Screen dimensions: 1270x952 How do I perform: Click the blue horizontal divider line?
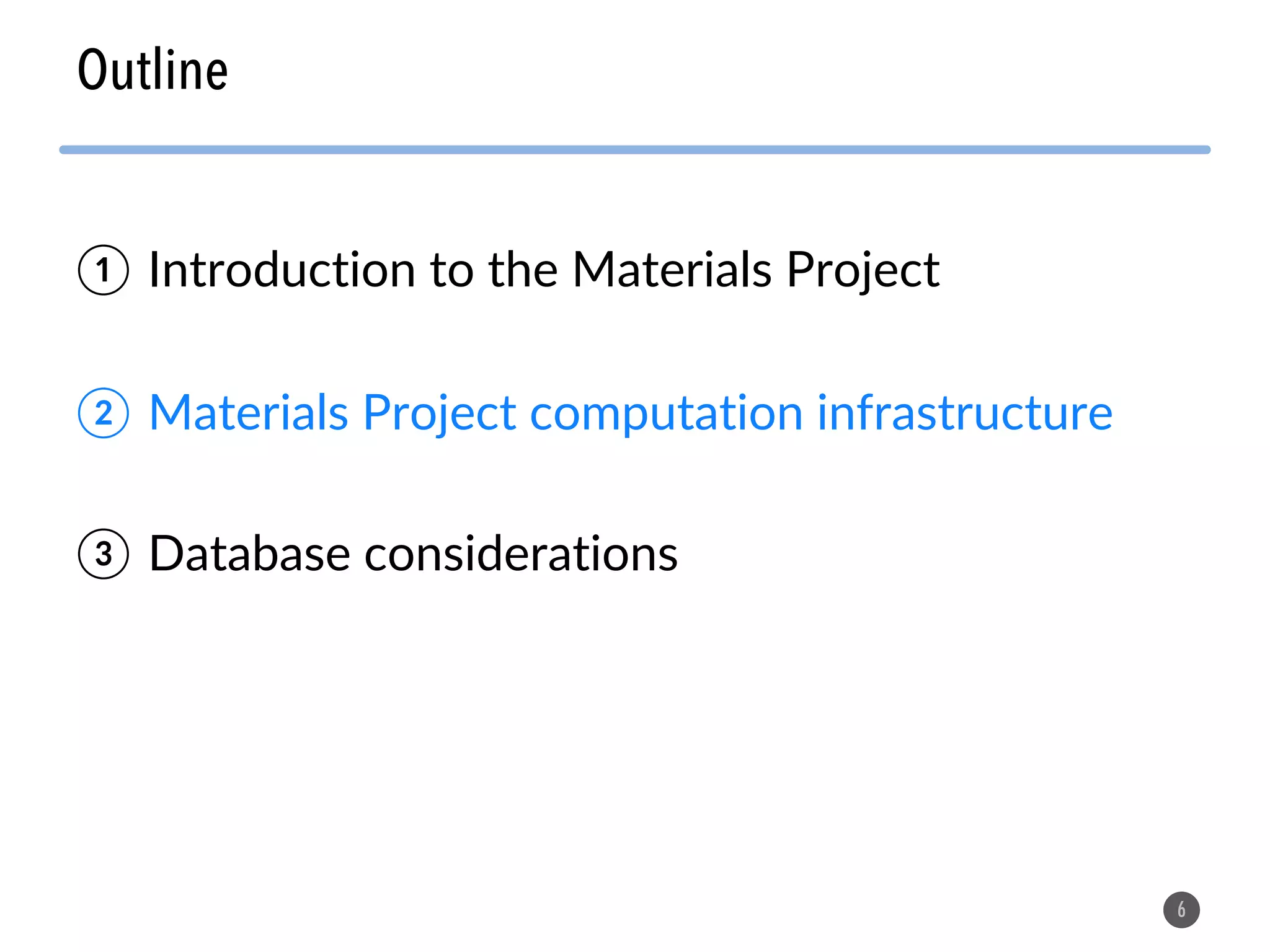pyautogui.click(x=634, y=150)
